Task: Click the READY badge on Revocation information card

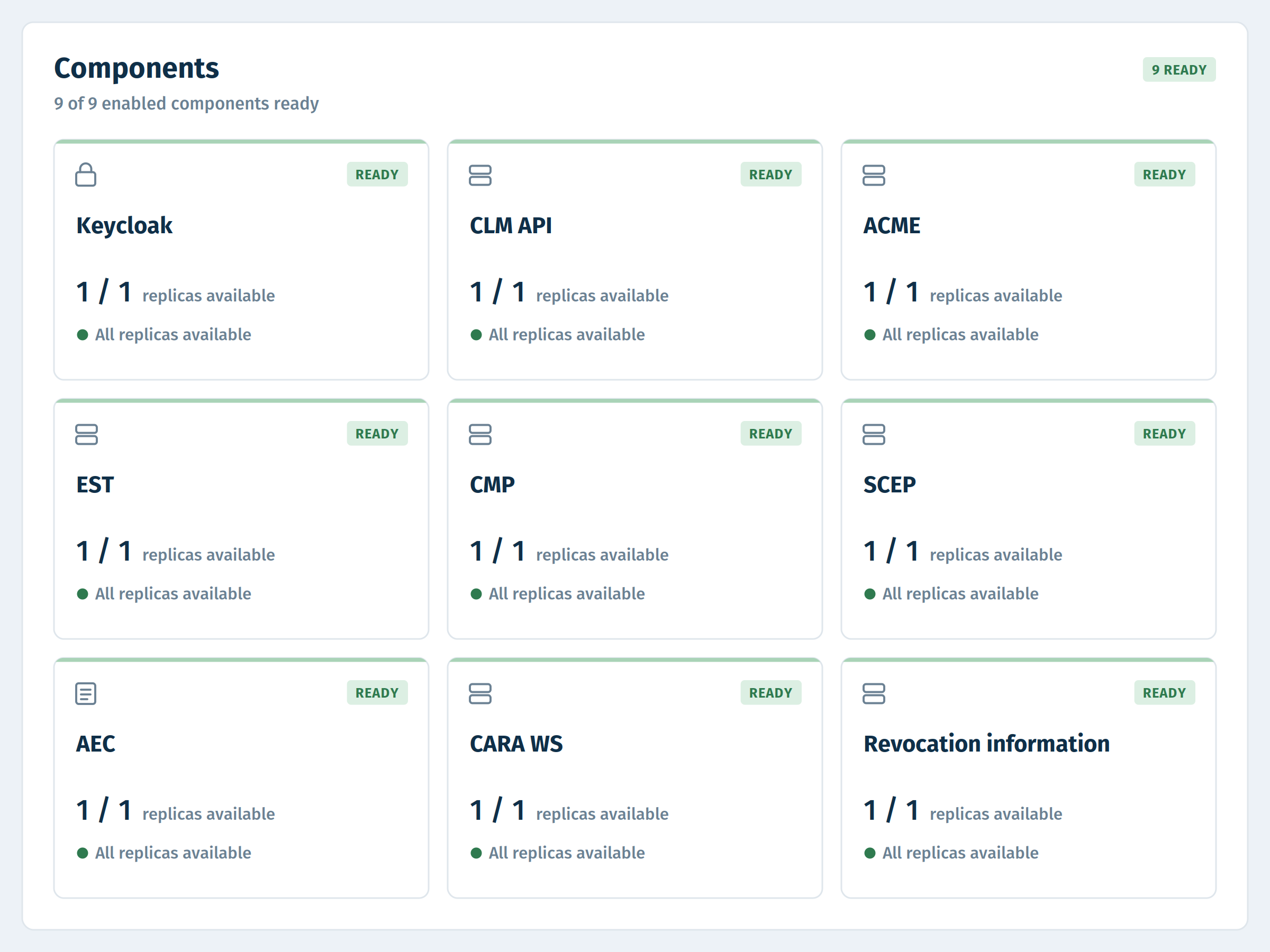Action: click(x=1164, y=693)
